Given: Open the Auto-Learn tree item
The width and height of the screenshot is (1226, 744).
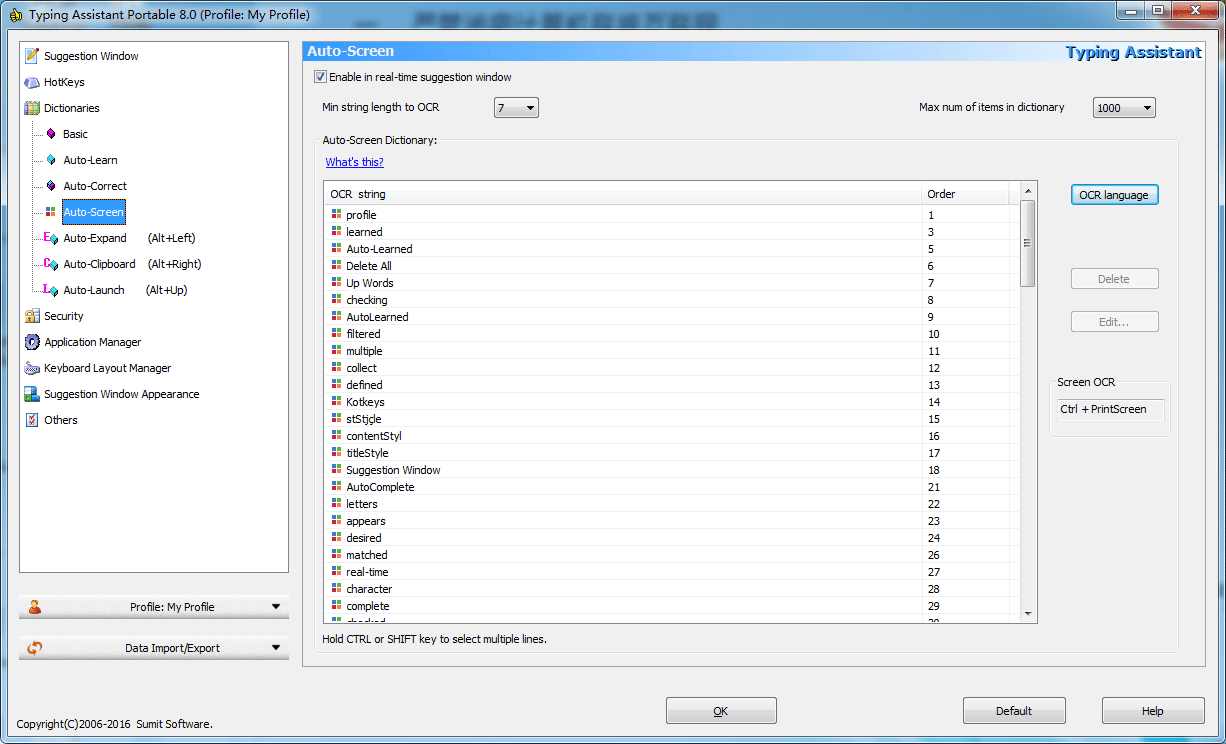Looking at the screenshot, I should tap(90, 160).
